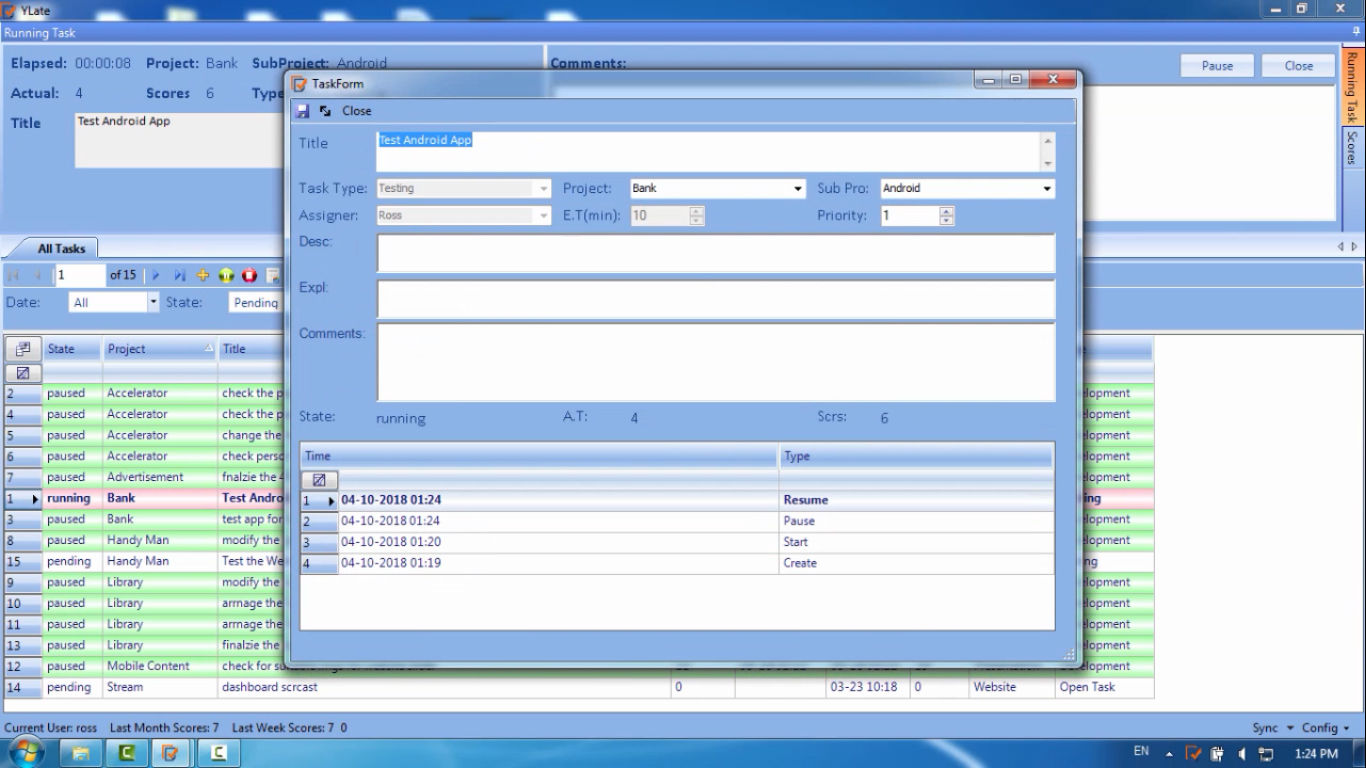Open the State filter dropdown showing Pending
This screenshot has width=1366, height=768.
pyautogui.click(x=256, y=302)
